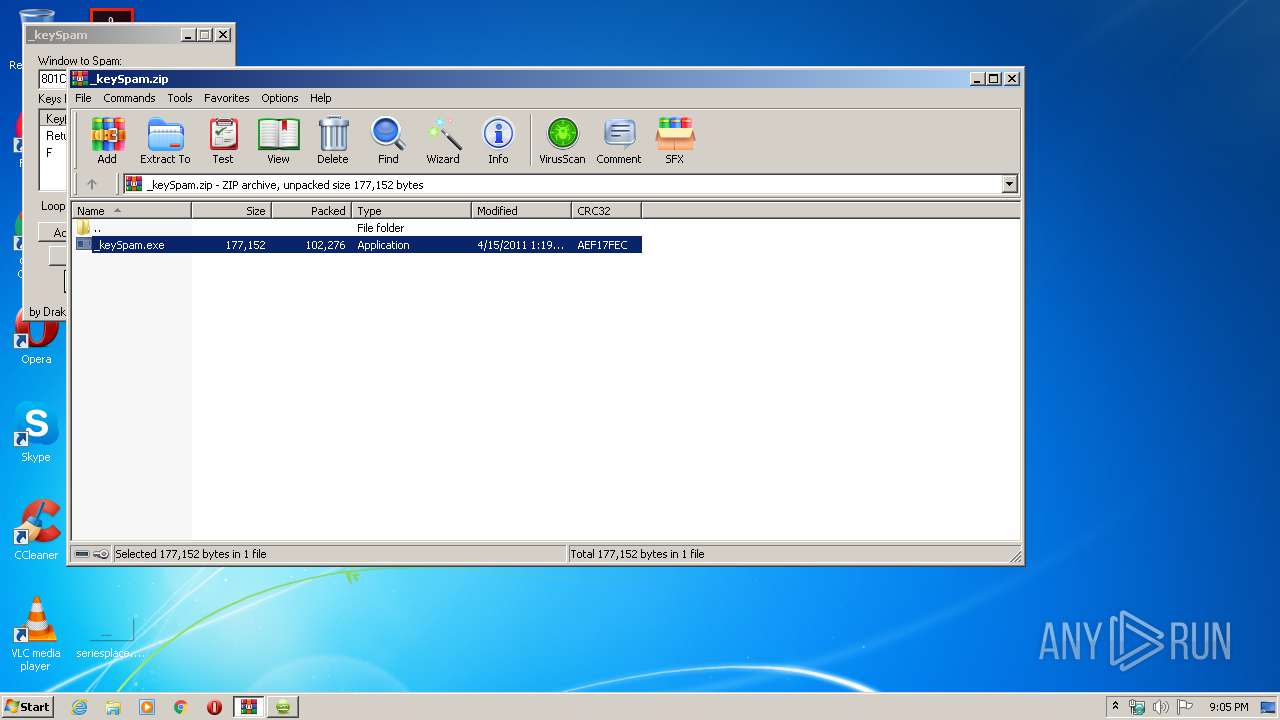The width and height of the screenshot is (1280, 720).
Task: Select the parent folder '..' row
Action: click(357, 228)
